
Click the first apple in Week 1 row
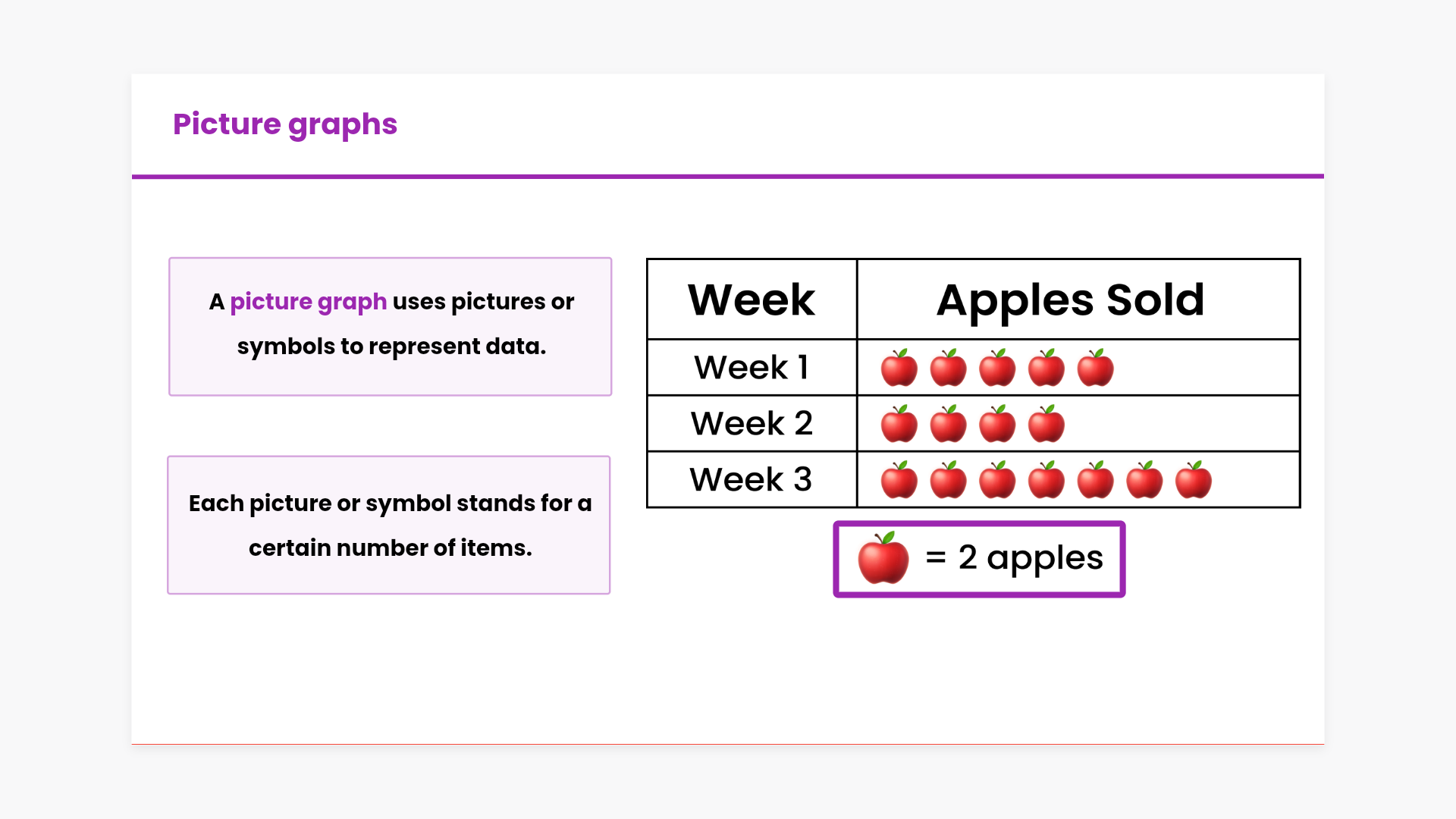coord(899,369)
